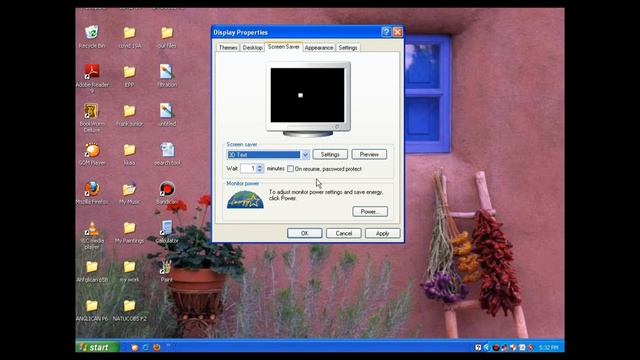
Task: Click the GOM Player quick launch icon
Action: click(x=134, y=347)
